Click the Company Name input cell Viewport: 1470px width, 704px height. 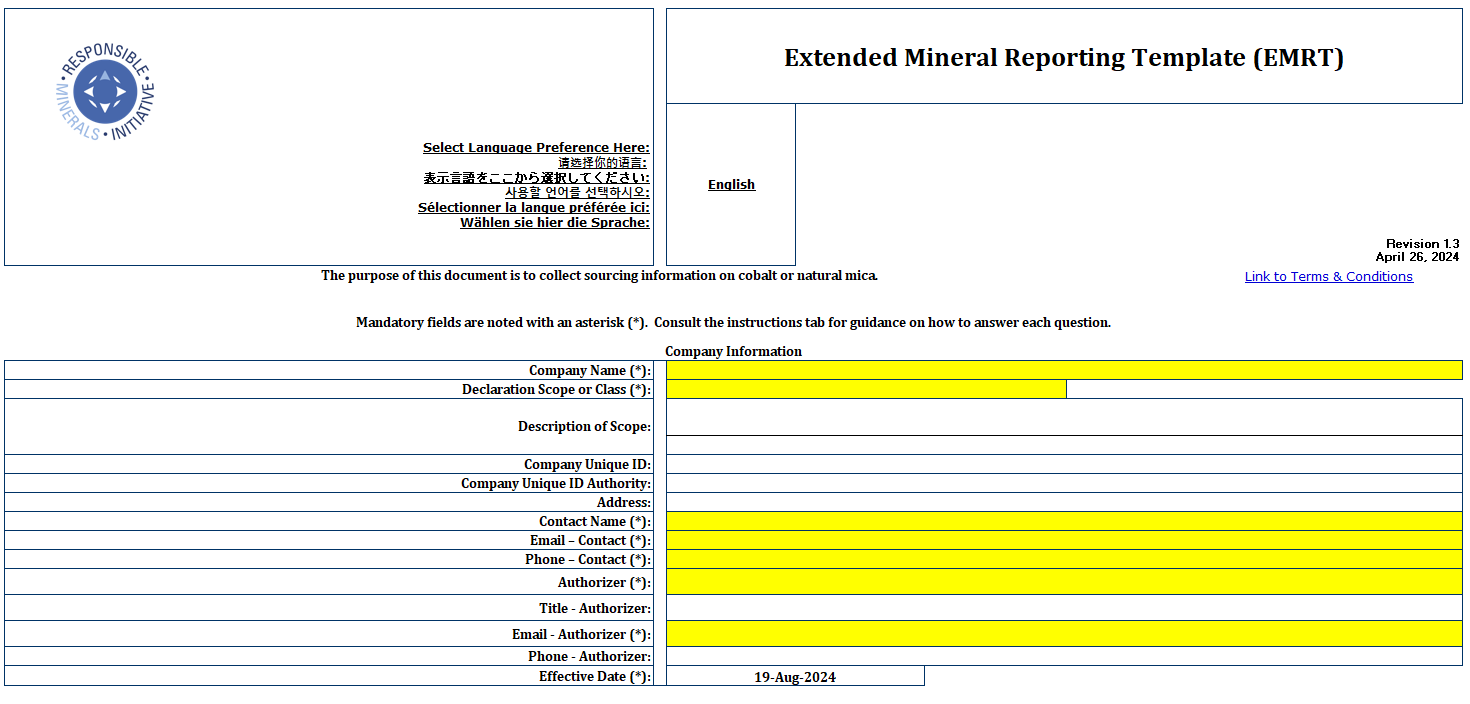pyautogui.click(x=1060, y=370)
